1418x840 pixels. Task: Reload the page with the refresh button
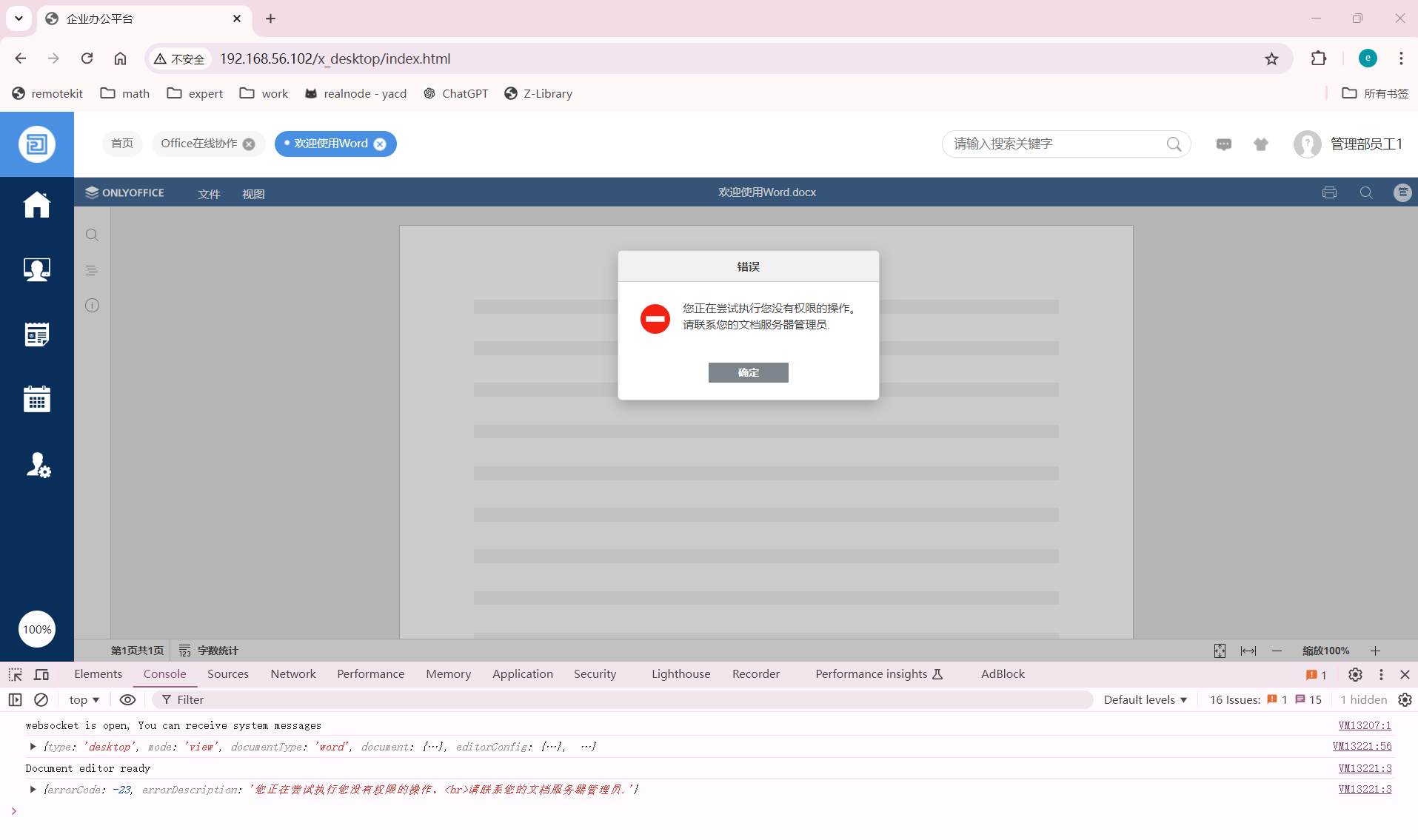tap(87, 58)
